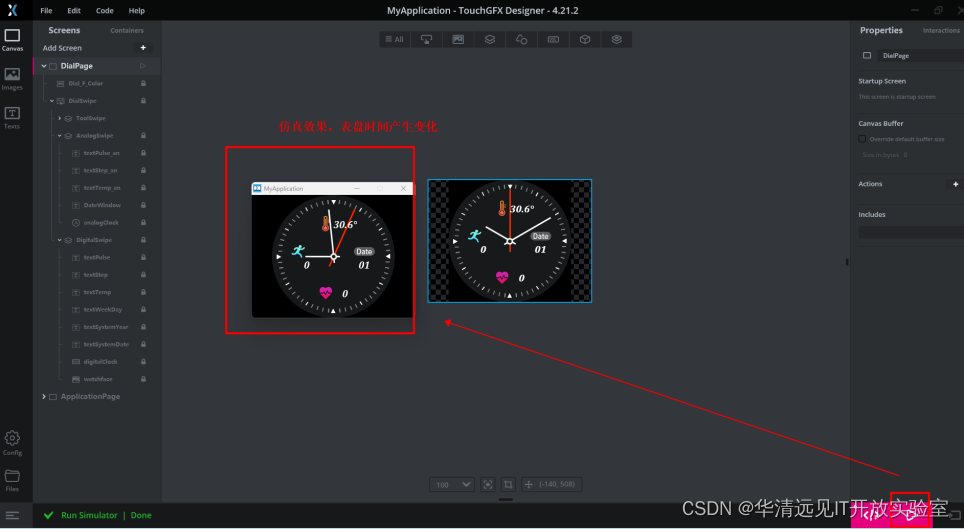Switch to the Containers tab

pos(127,30)
